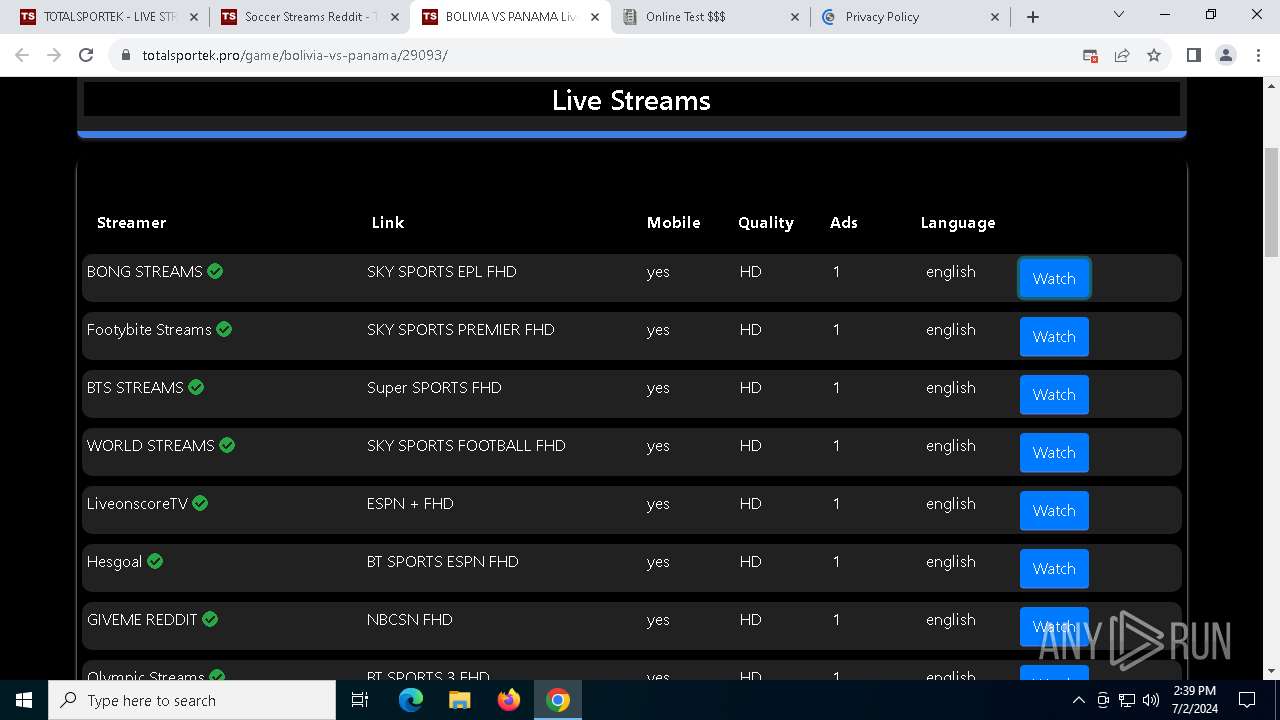The image size is (1280, 720).
Task: Share this page icon in address bar
Action: click(x=1122, y=55)
